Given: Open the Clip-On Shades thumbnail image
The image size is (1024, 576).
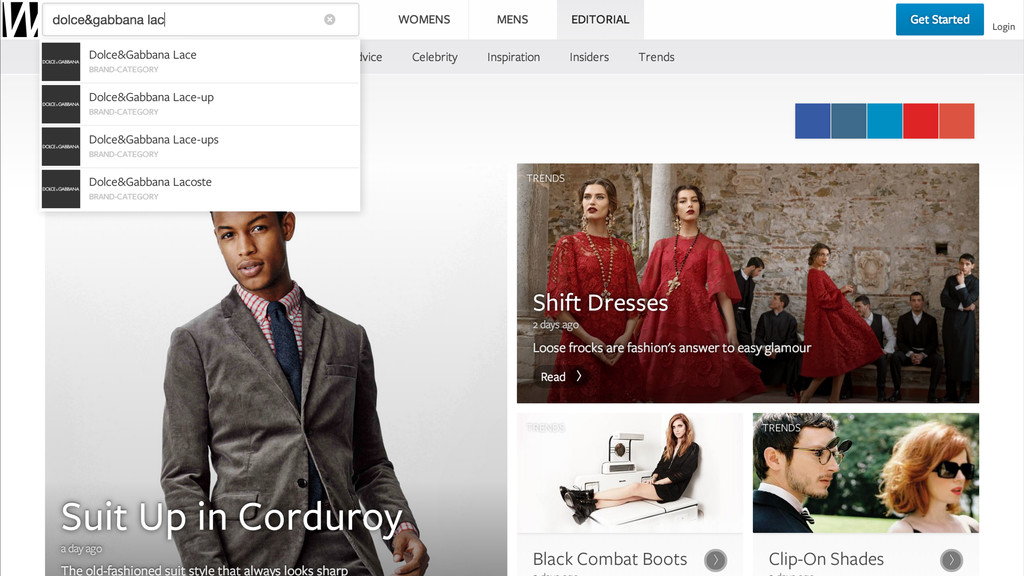Looking at the screenshot, I should 865,473.
